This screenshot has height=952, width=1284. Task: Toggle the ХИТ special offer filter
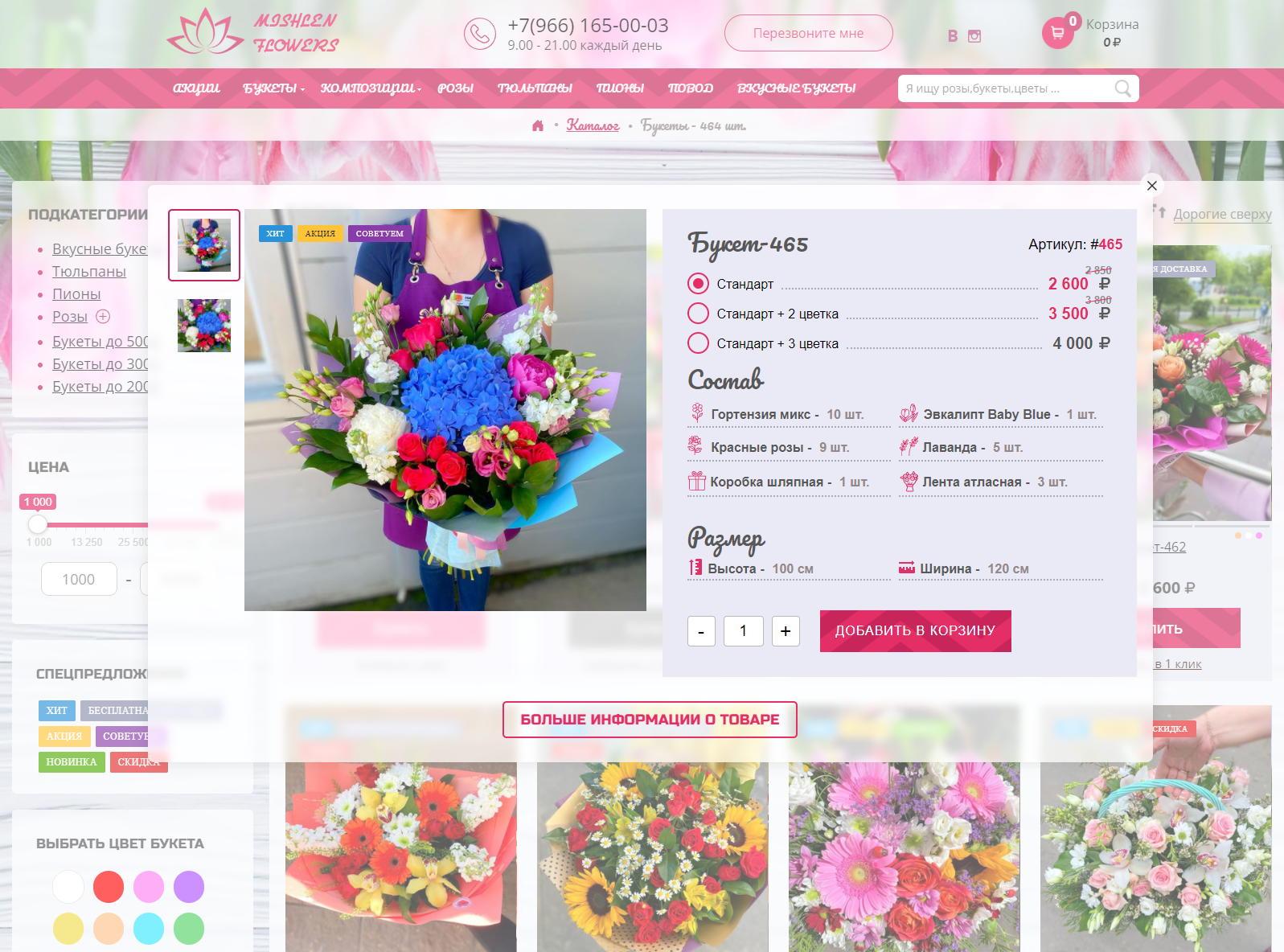(57, 711)
